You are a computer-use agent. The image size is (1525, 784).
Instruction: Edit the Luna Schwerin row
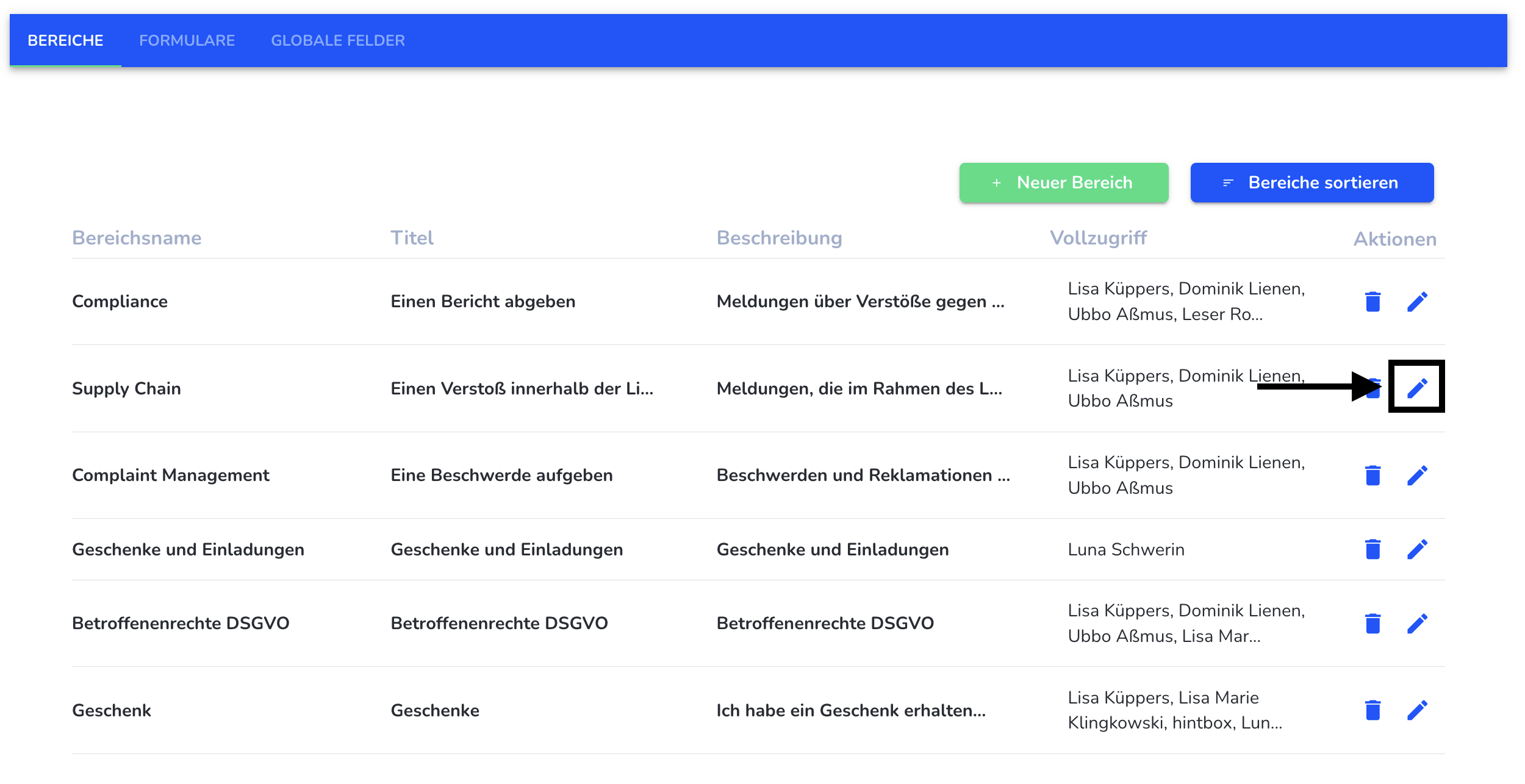coord(1417,549)
